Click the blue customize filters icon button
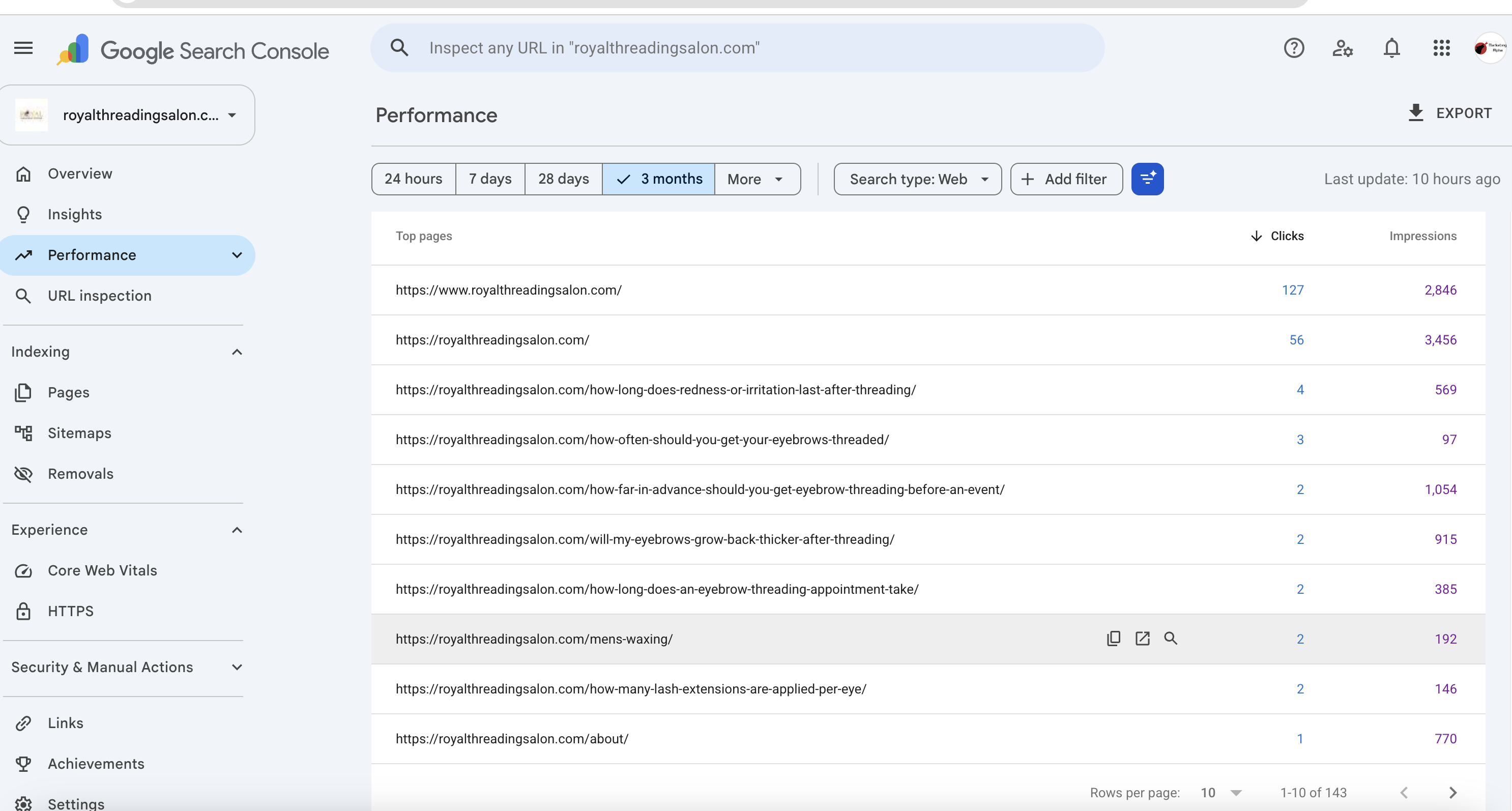1512x811 pixels. 1148,179
